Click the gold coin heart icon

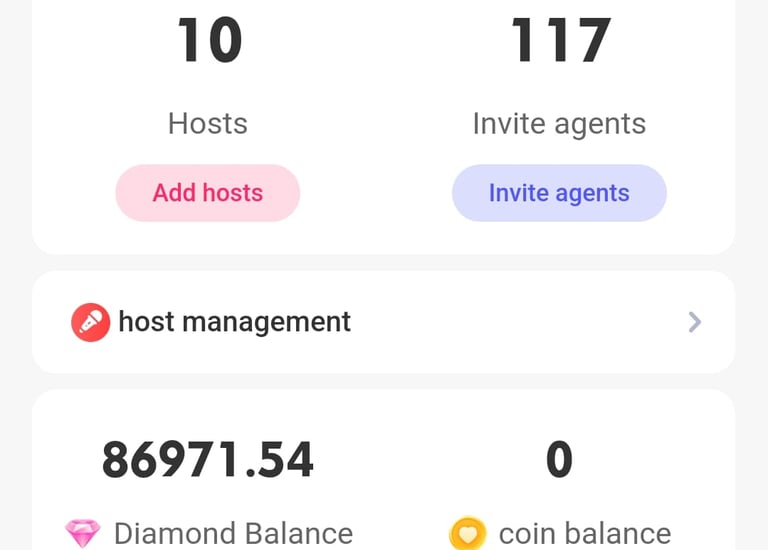468,533
